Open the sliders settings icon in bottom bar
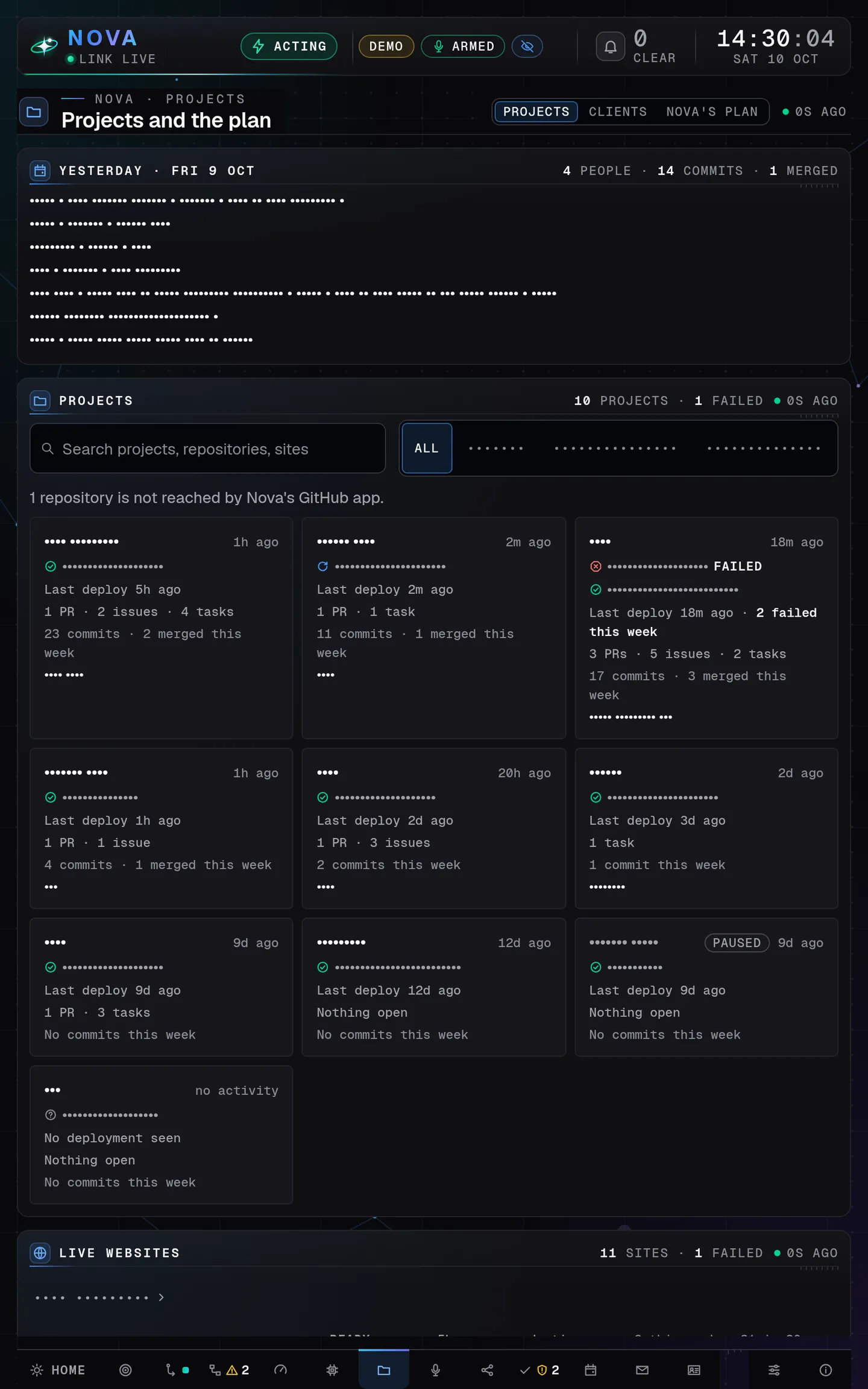The height and width of the screenshot is (1389, 868). (x=774, y=1370)
